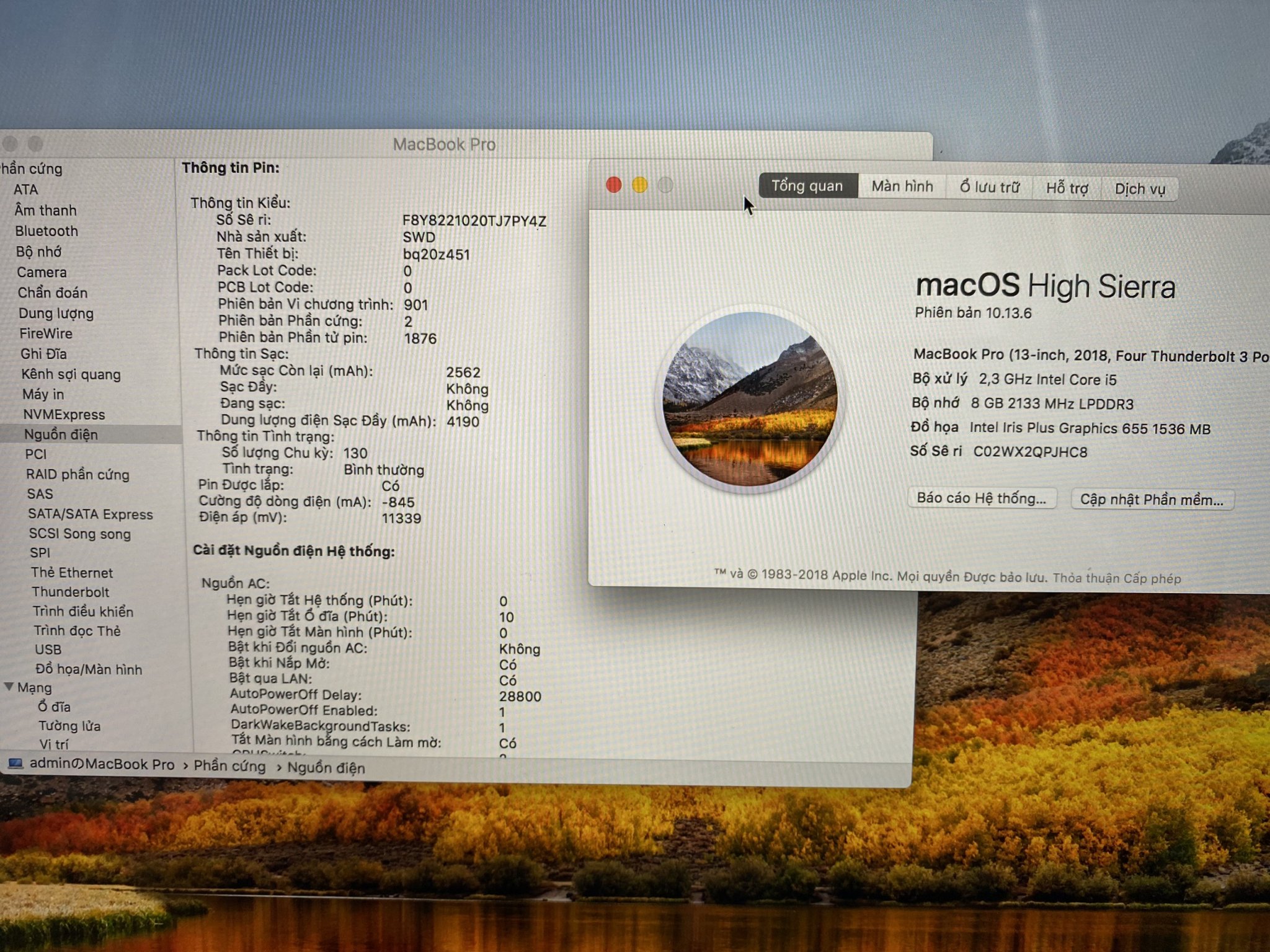Select Đồ họa/Màn hình in the sidebar
This screenshot has width=1270, height=952.
pos(89,669)
